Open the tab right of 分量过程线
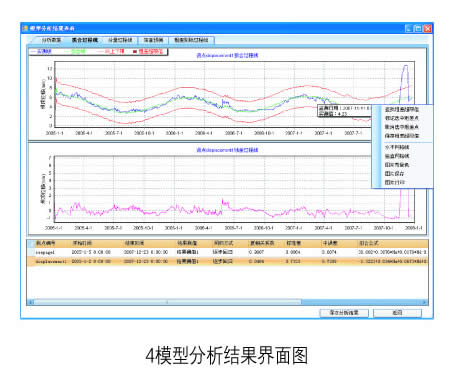 (x=153, y=40)
